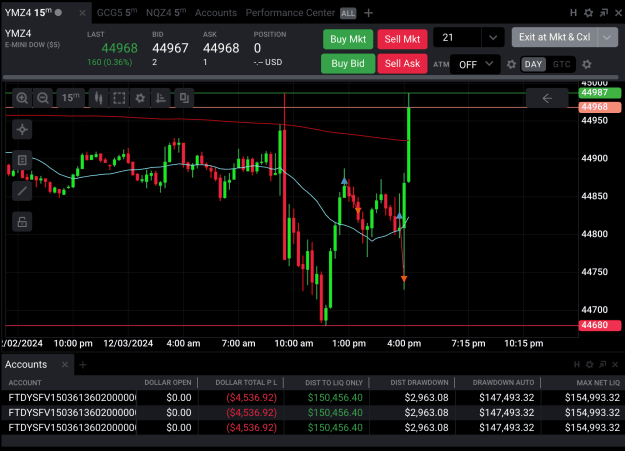
Task: Pick the trend line drawing tool
Action: pos(22,191)
